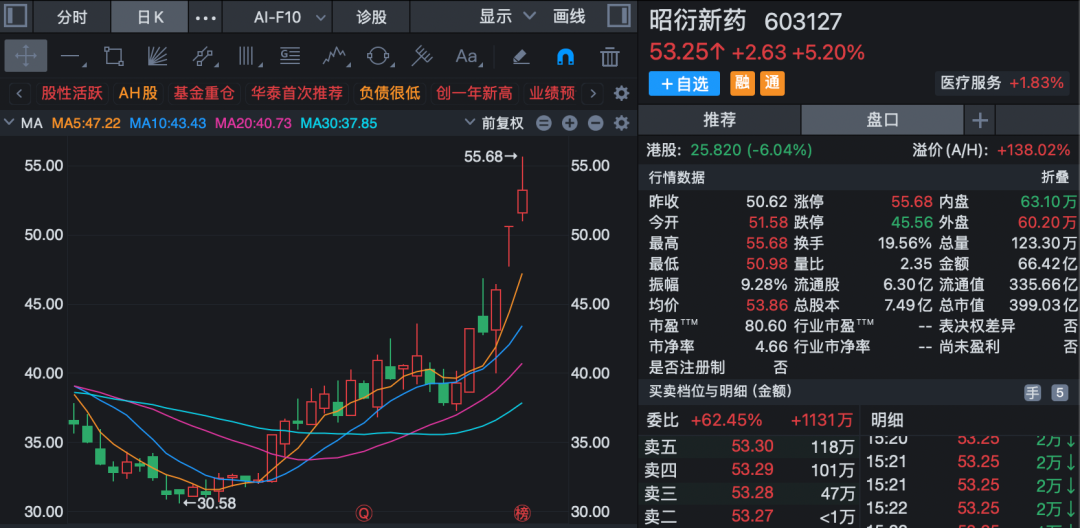Click MA10:43.43 indicator label

click(168, 123)
